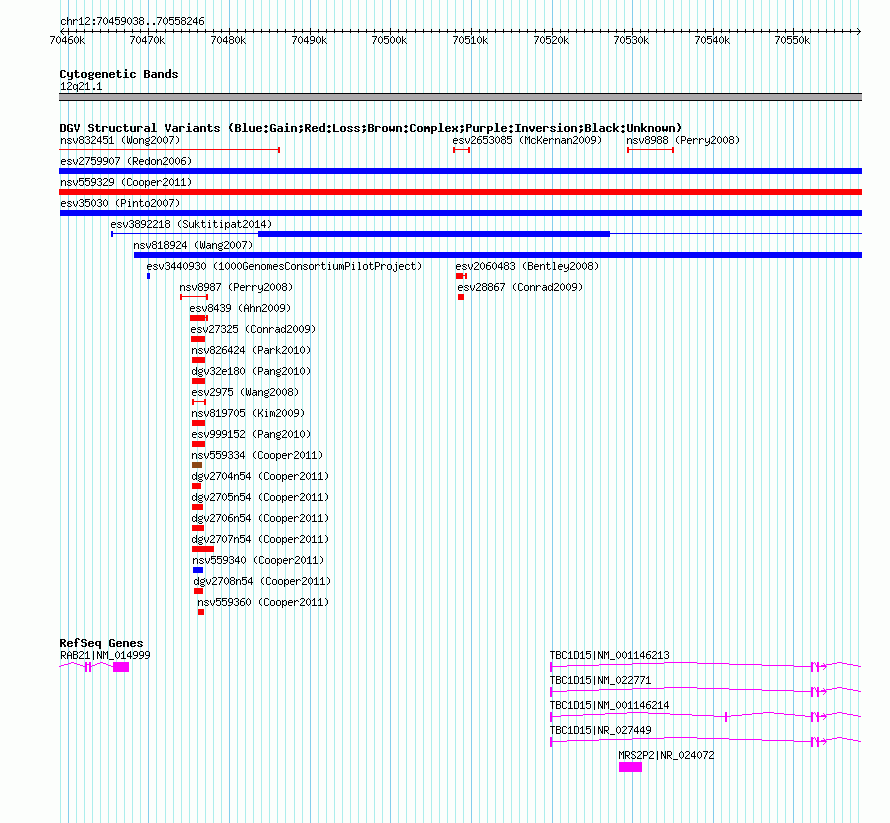Select the esv2653085 (McKernan2009) variant label

[x=527, y=140]
